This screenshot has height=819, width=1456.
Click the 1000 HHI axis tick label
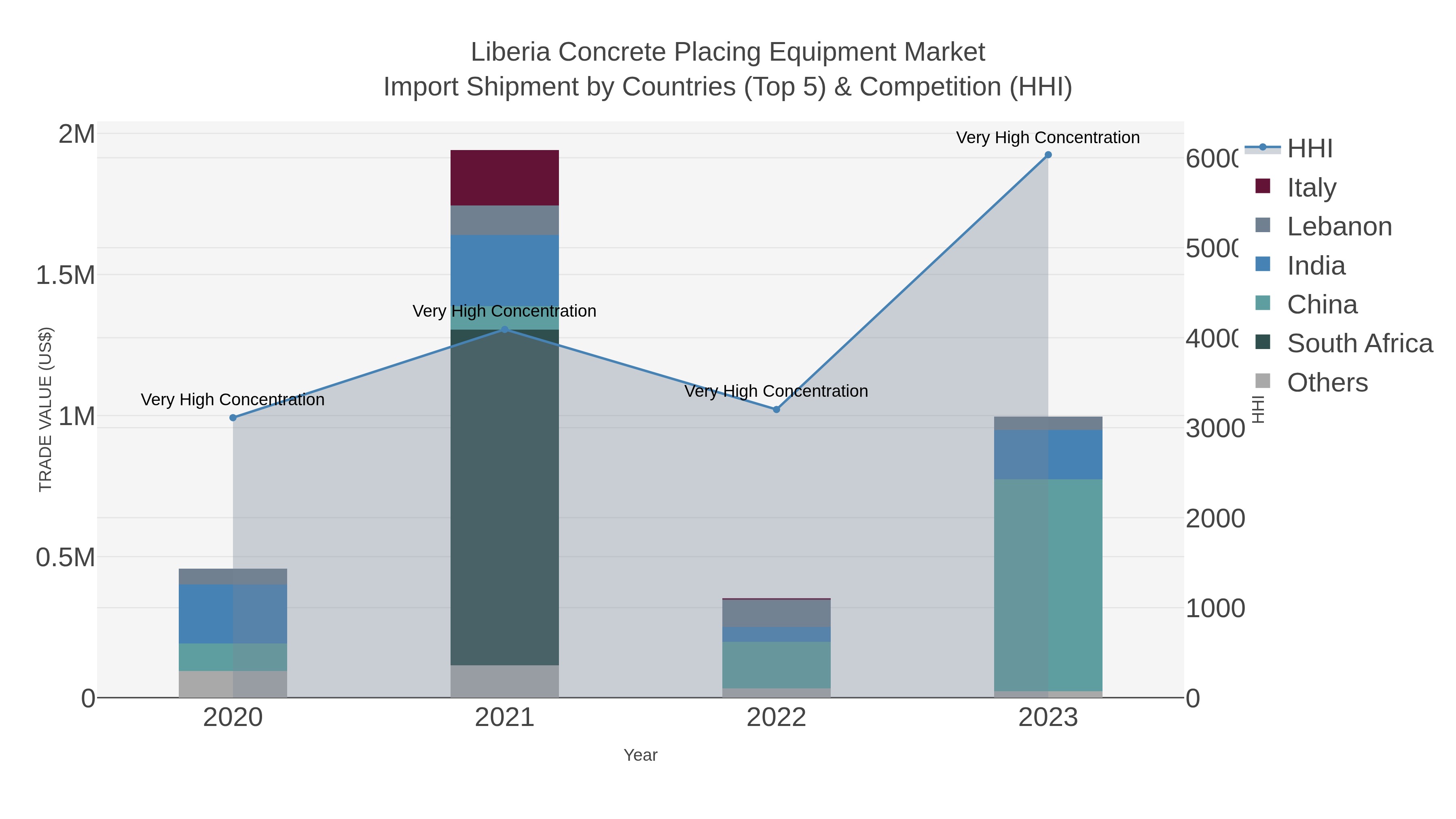1215,609
